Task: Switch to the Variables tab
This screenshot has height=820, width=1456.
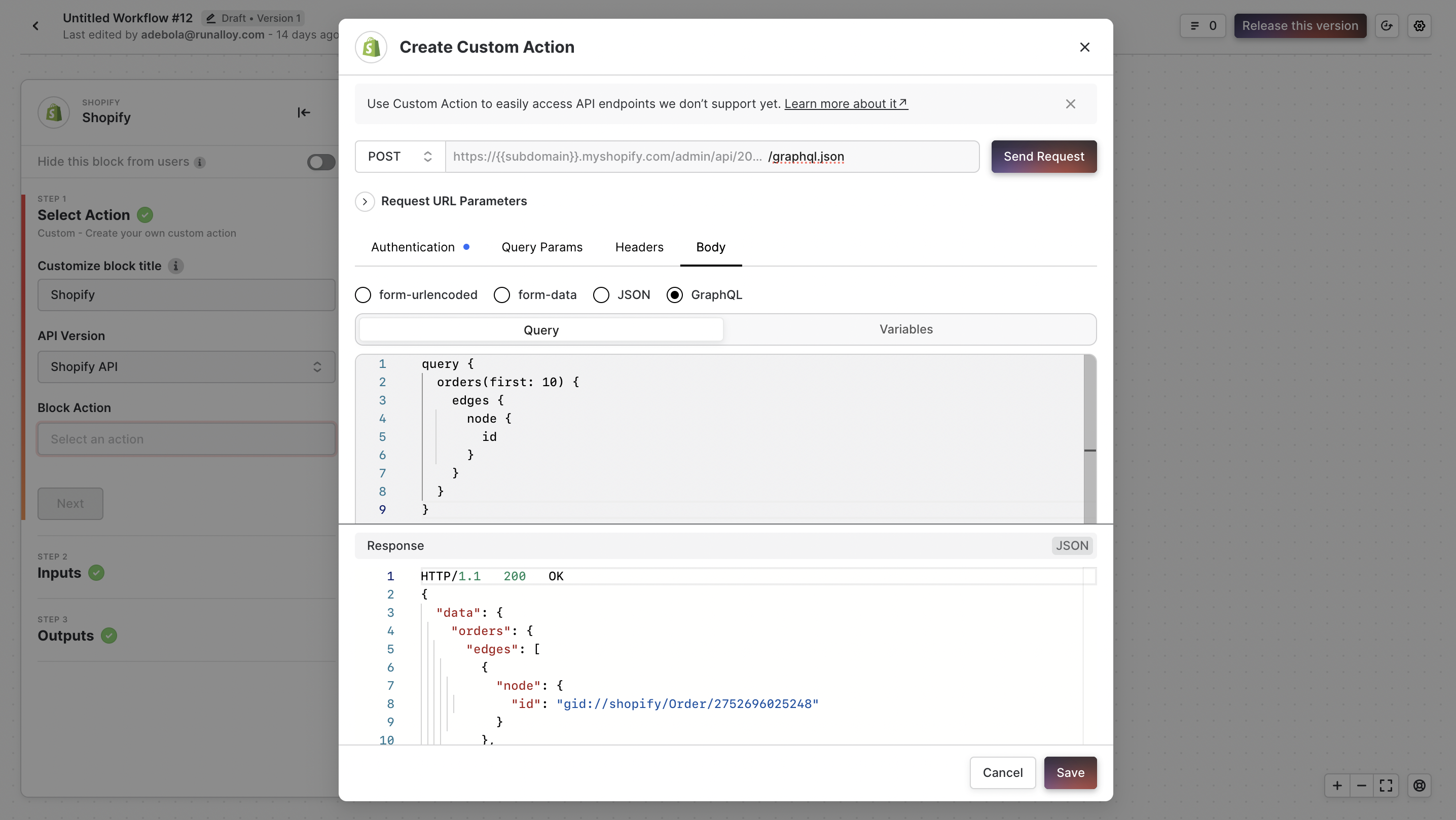Action: click(905, 329)
